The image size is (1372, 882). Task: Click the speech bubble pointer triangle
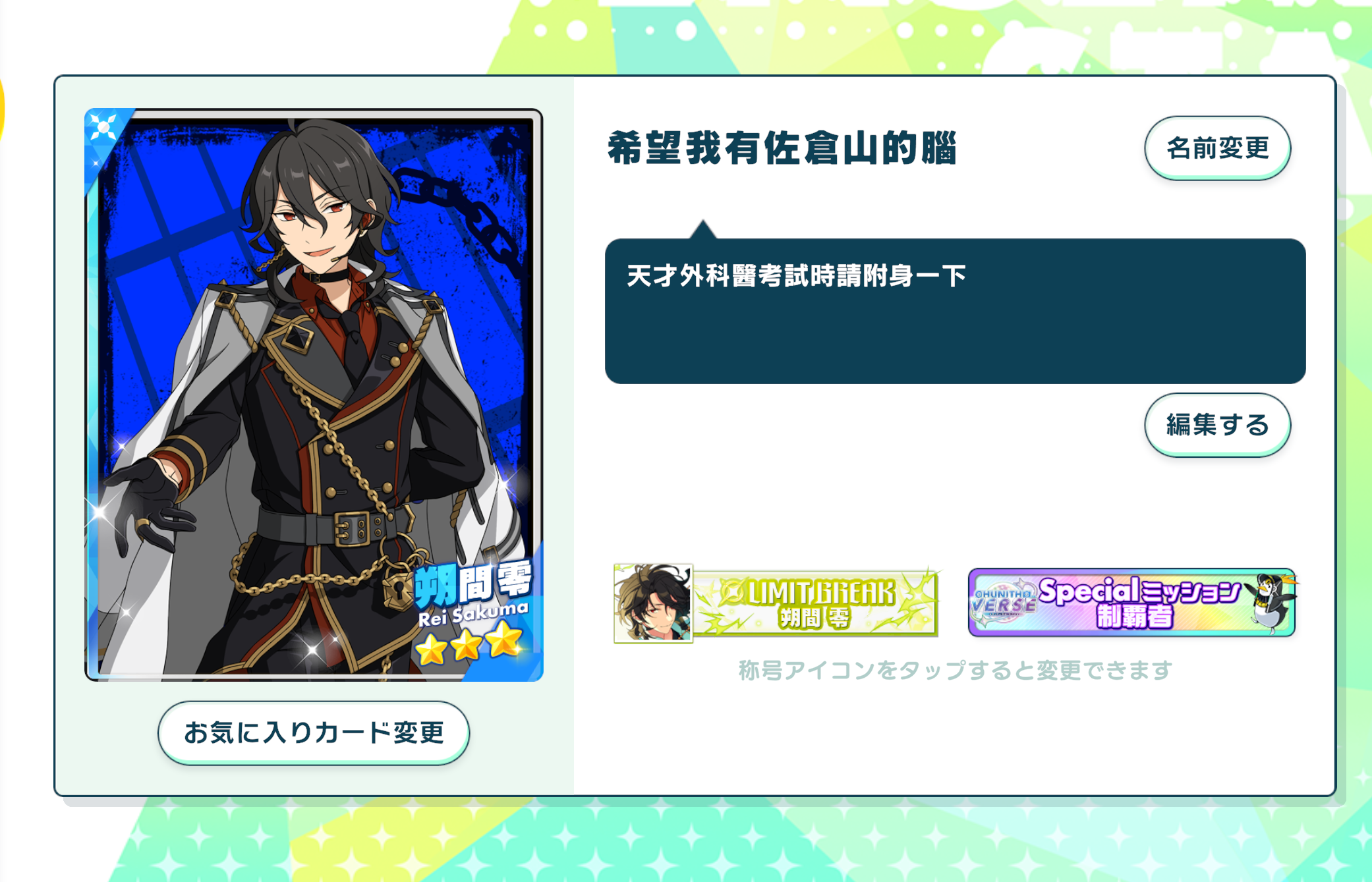coord(703,229)
